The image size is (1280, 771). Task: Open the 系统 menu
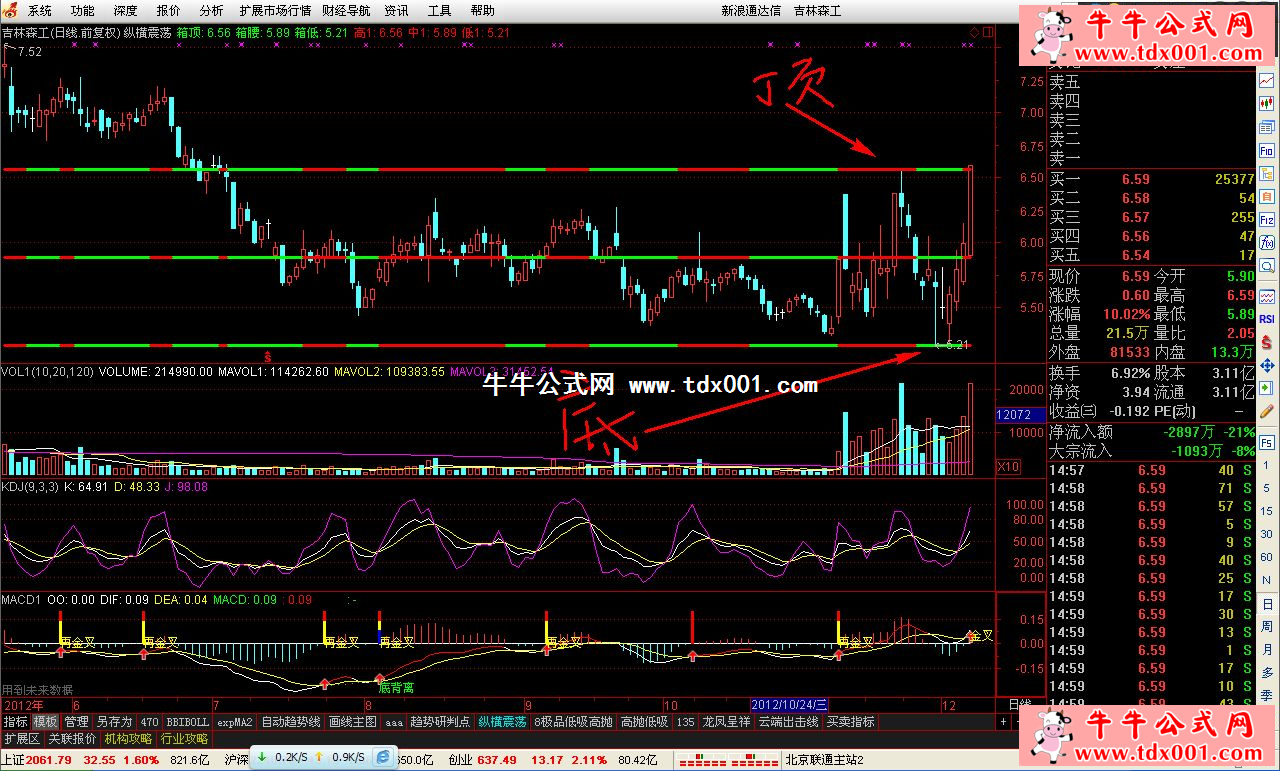point(40,11)
